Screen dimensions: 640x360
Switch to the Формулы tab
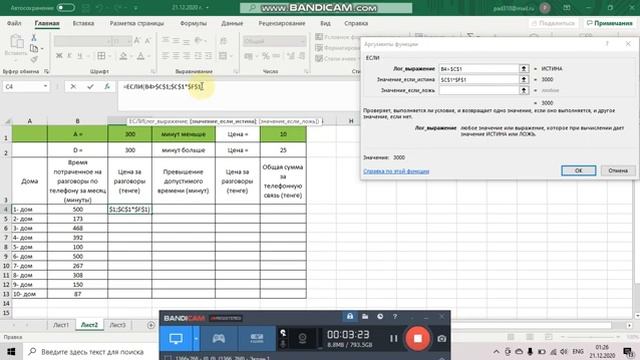pyautogui.click(x=193, y=23)
